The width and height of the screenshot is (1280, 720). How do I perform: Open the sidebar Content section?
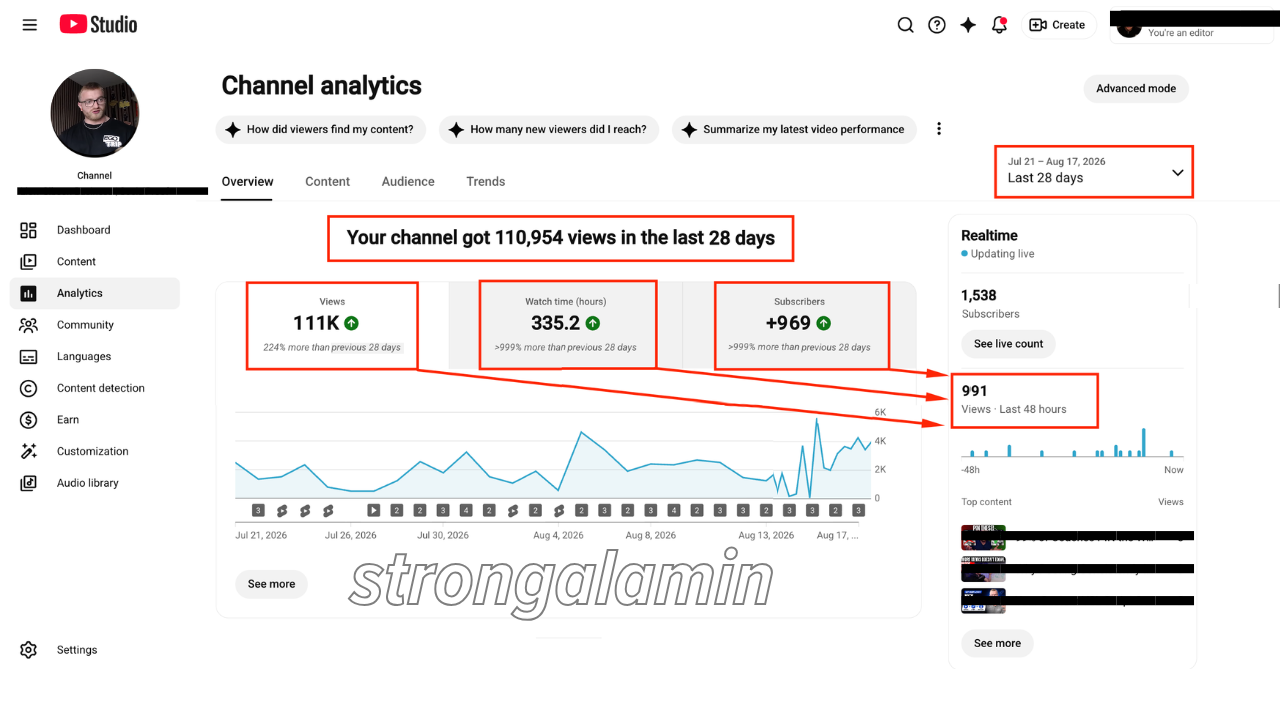[95, 262]
